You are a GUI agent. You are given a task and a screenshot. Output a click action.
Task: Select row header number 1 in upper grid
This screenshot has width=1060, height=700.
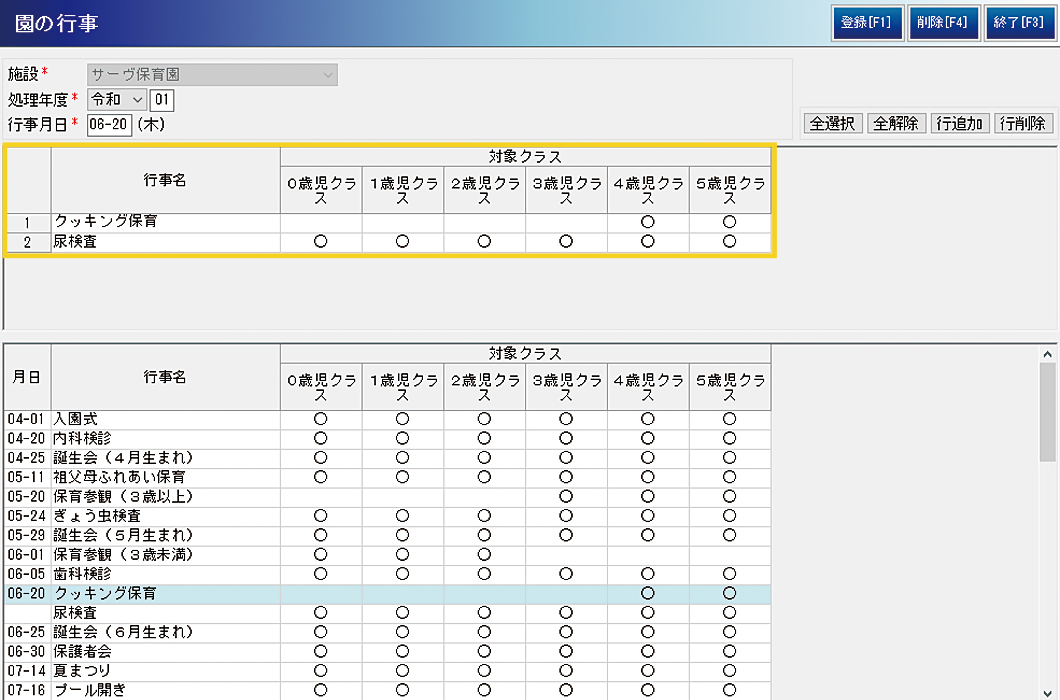(28, 222)
